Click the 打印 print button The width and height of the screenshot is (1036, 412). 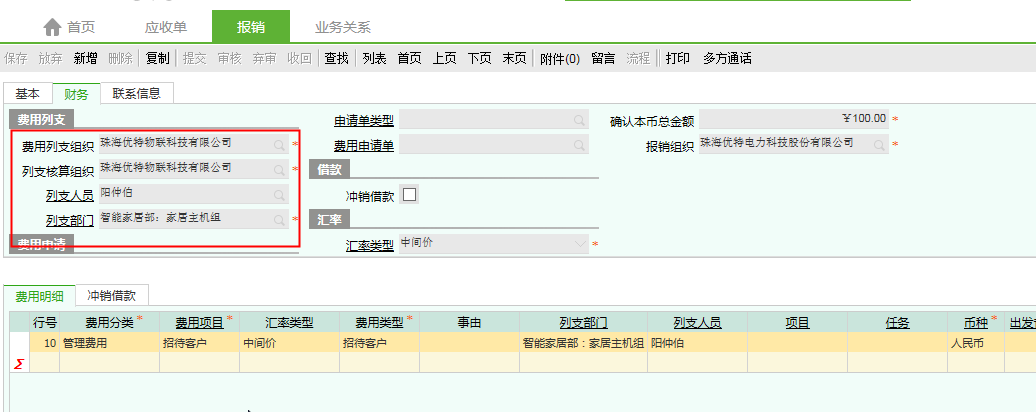(x=677, y=58)
